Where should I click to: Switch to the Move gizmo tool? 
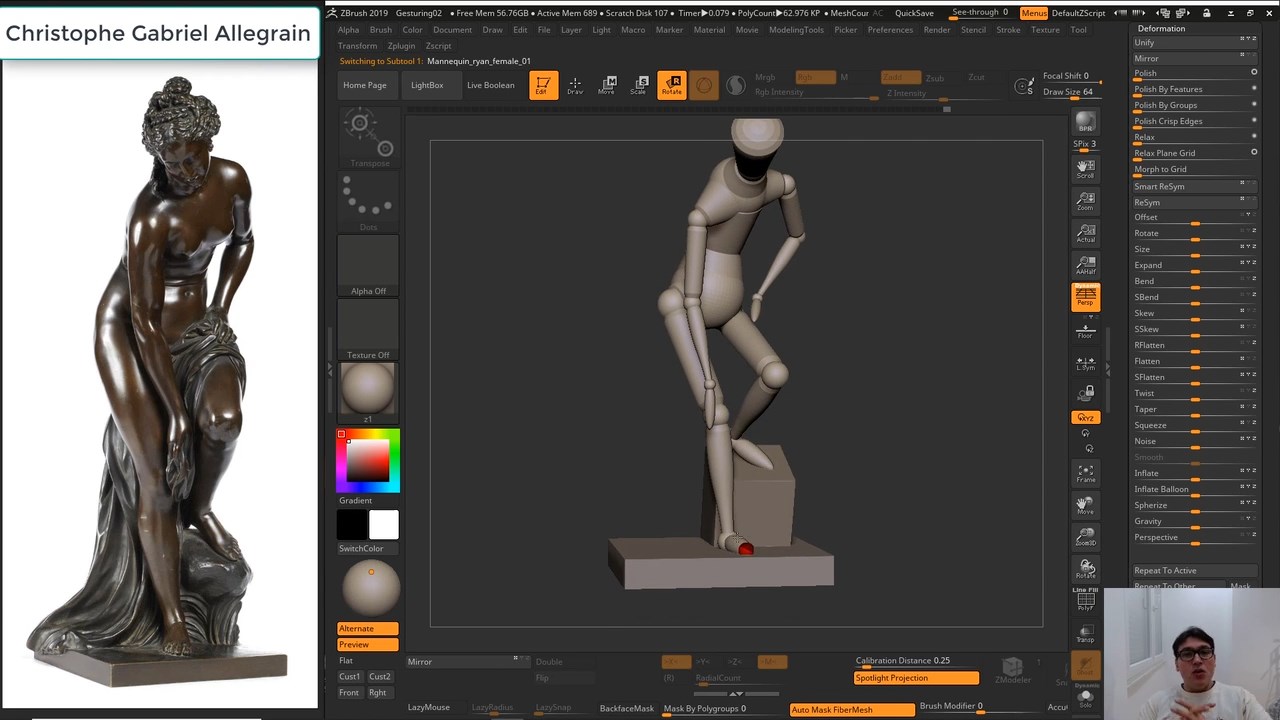point(608,86)
